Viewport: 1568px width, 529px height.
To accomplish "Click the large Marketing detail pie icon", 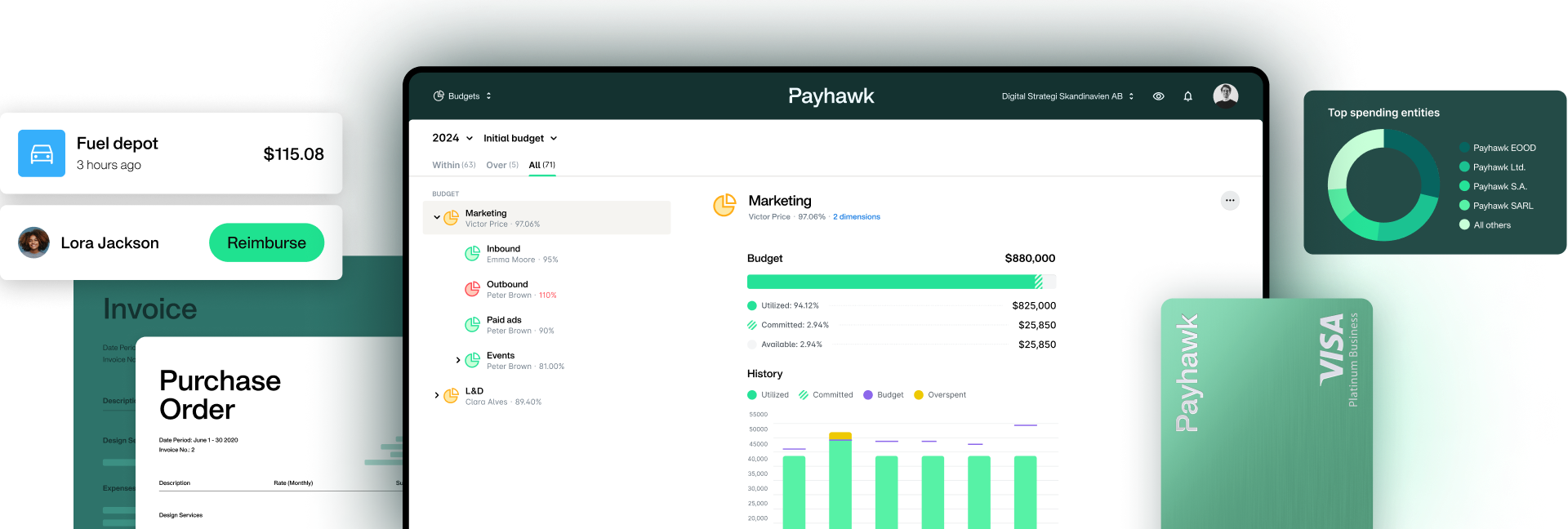I will (724, 206).
